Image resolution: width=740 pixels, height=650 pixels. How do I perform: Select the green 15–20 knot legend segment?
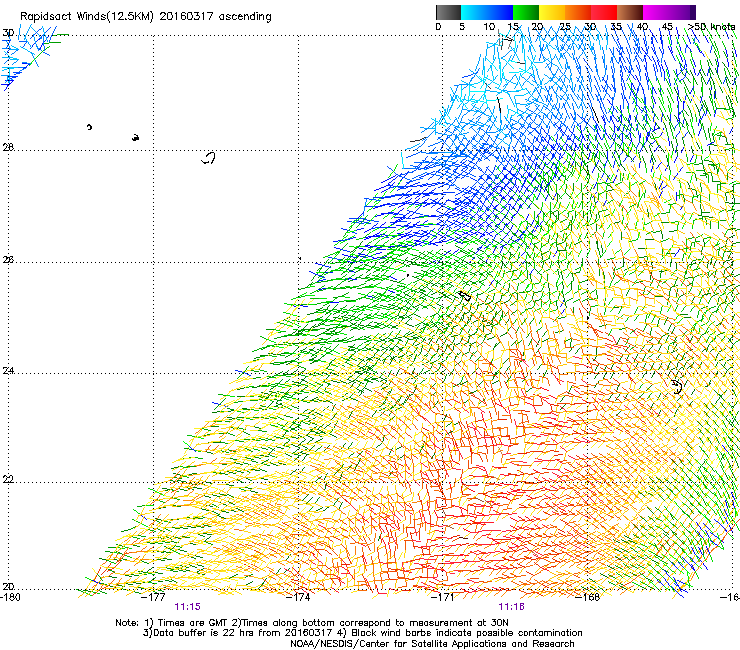[x=526, y=12]
